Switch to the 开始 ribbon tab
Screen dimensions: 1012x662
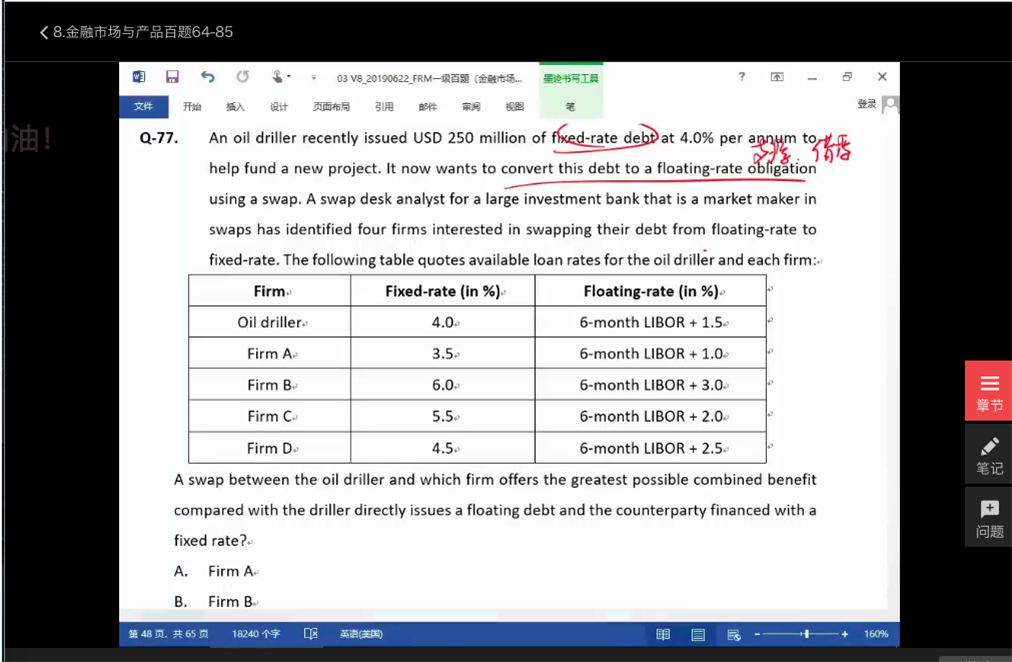point(192,106)
